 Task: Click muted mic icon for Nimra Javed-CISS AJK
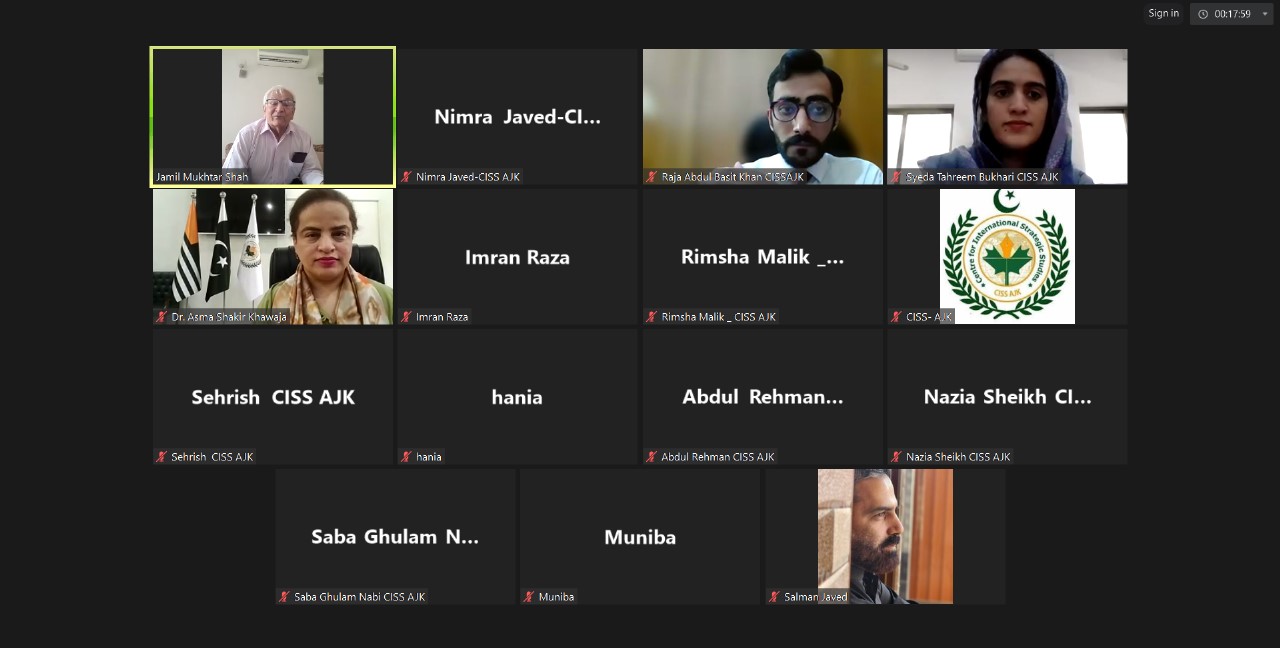[407, 177]
